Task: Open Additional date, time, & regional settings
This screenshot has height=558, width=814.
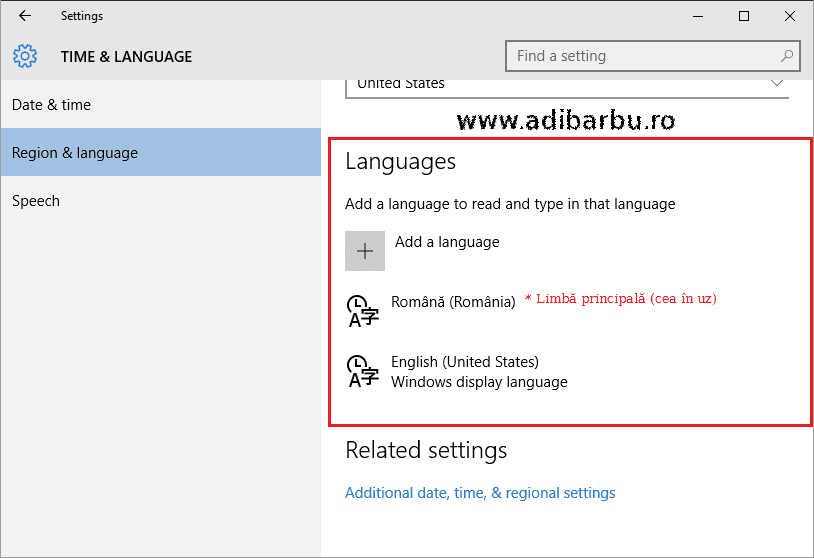Action: 480,493
